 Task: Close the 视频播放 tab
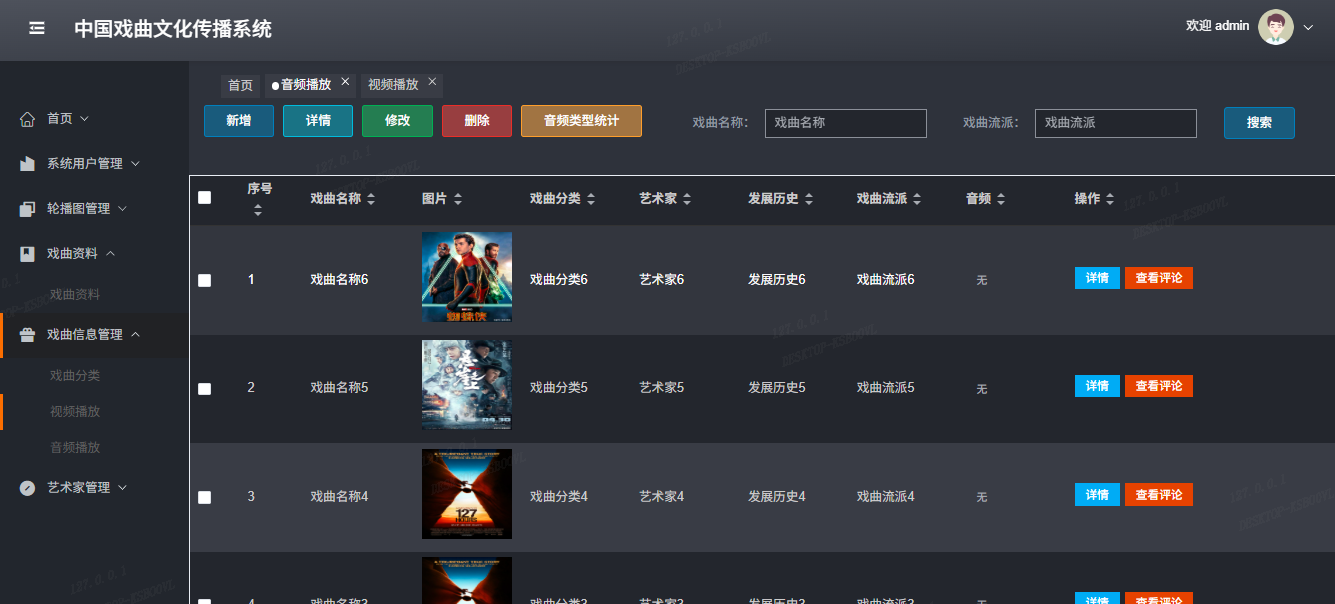point(432,82)
